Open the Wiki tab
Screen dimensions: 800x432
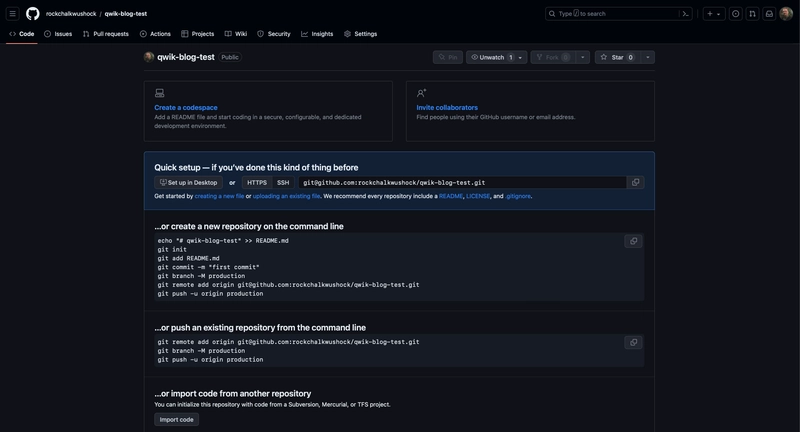point(236,34)
